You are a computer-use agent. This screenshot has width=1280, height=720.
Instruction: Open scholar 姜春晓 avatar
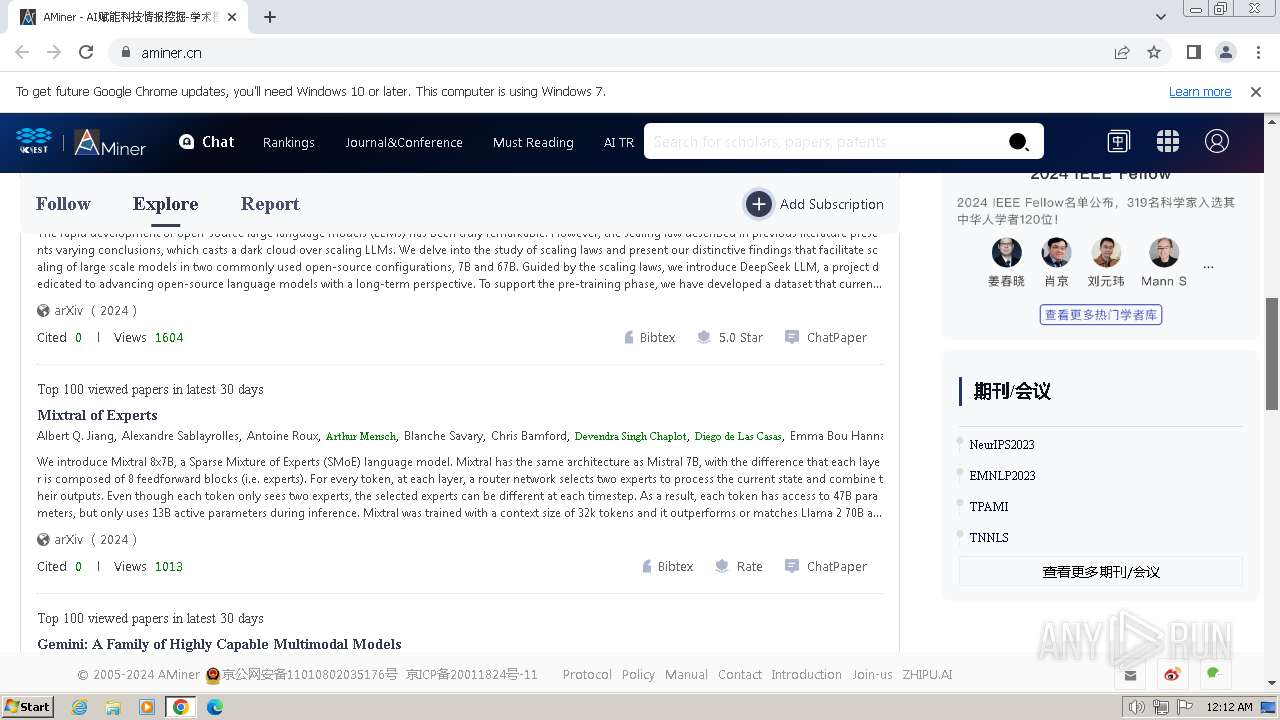pos(1006,253)
